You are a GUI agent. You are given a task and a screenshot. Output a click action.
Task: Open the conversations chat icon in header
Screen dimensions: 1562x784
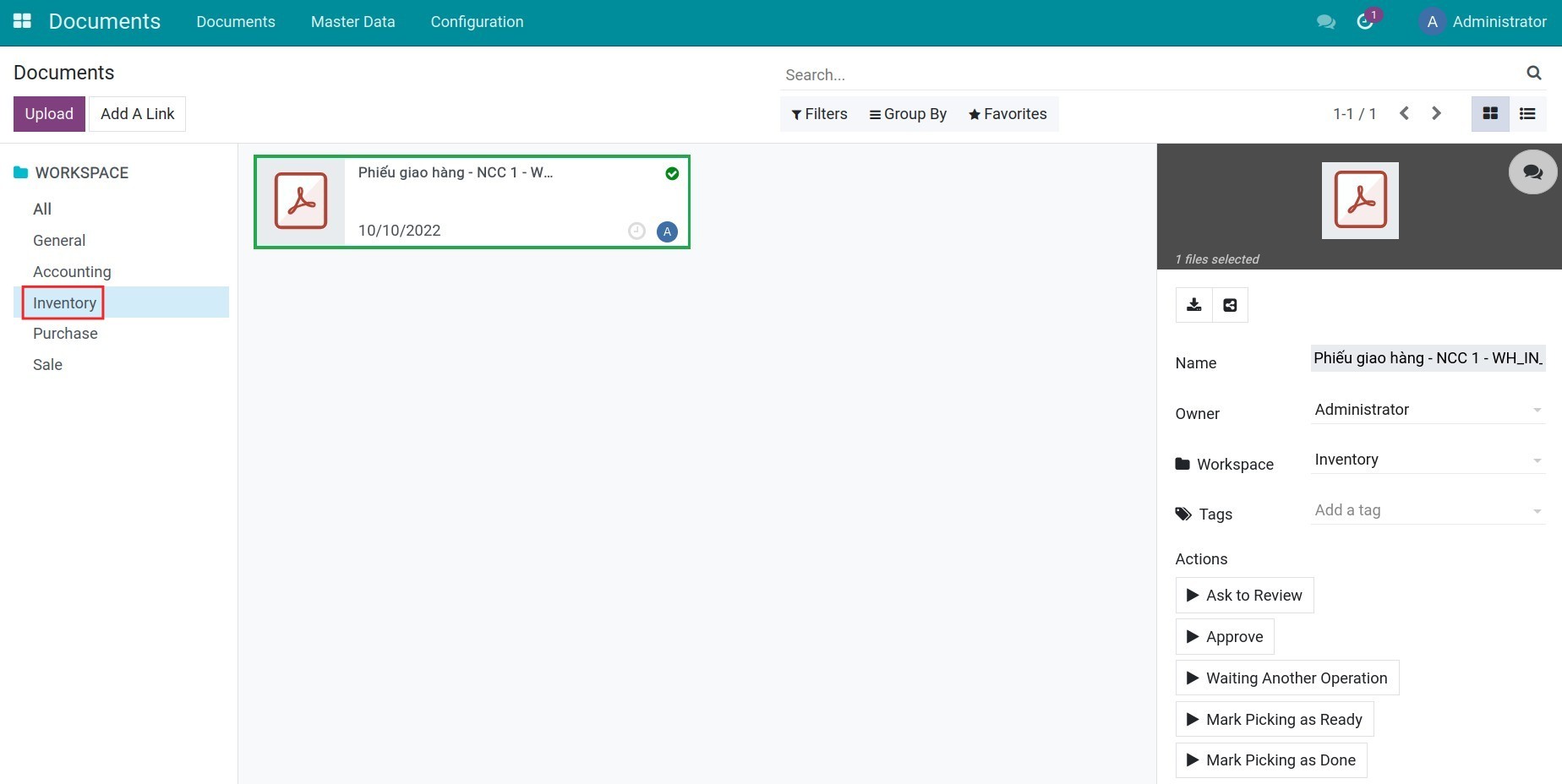pos(1326,22)
